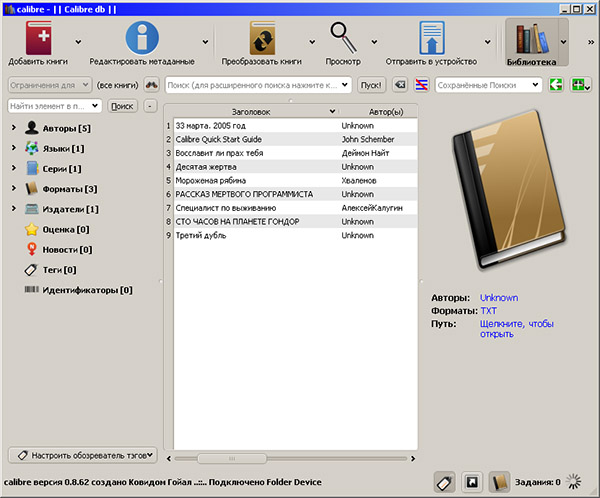Sort by the Author(s) column header
Viewport: 600px width, 498px height.
(x=377, y=112)
